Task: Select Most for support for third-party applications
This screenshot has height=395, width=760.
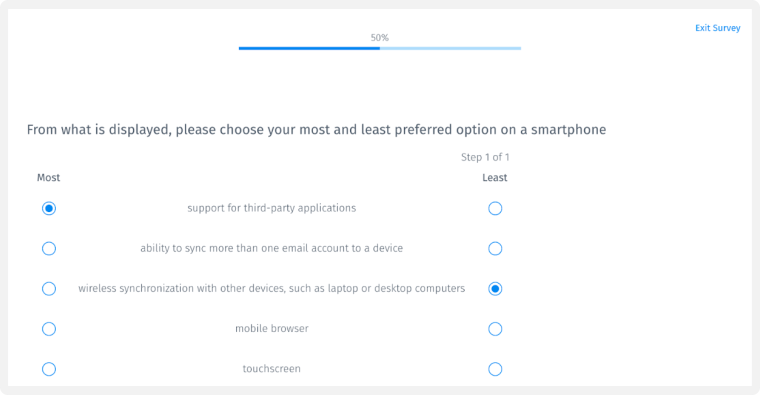Action: click(48, 208)
